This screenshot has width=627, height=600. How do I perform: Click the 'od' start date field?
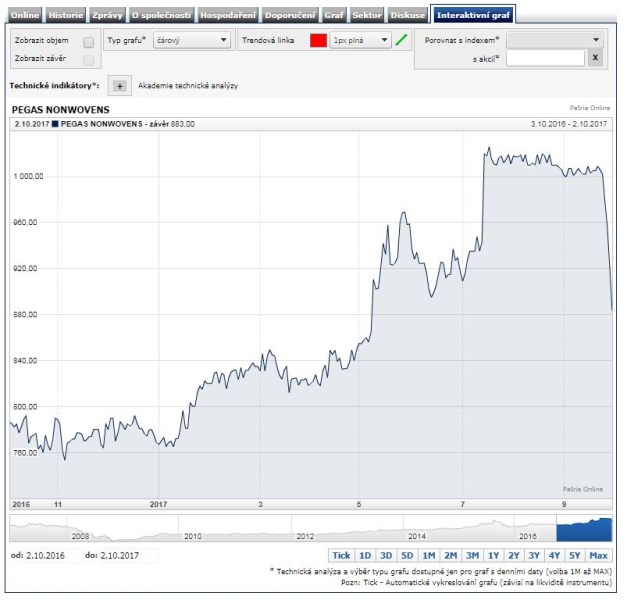click(54, 556)
